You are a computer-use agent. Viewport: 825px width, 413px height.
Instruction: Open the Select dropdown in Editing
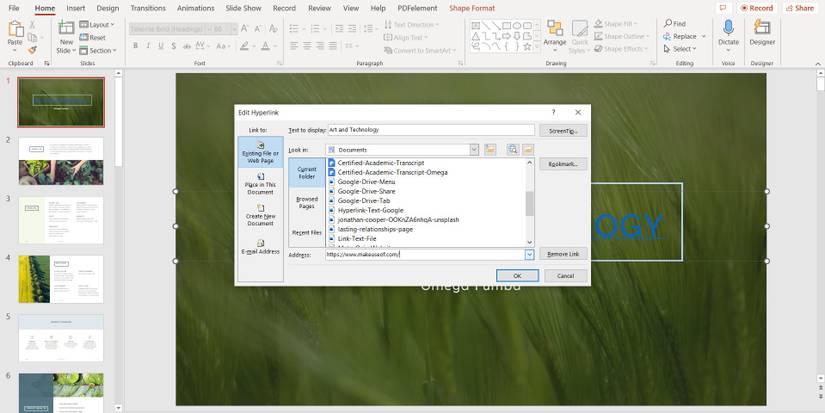[680, 49]
